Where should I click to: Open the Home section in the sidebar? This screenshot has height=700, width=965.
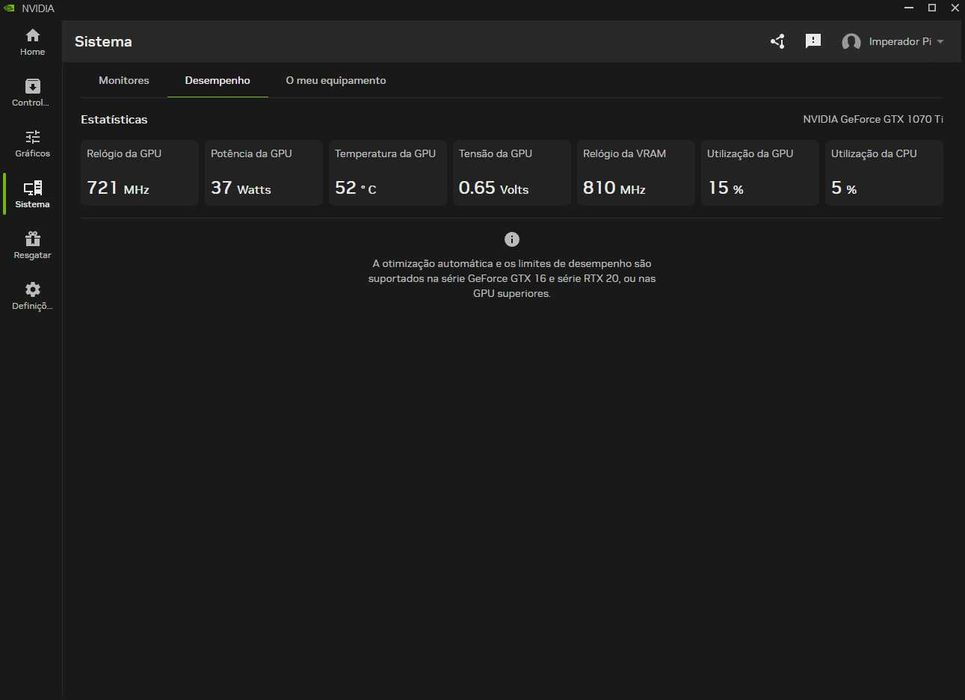[x=32, y=42]
